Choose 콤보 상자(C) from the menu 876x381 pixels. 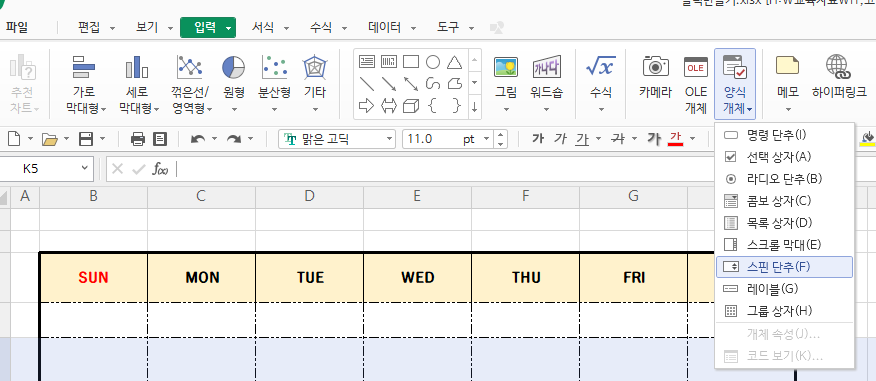[x=784, y=201]
